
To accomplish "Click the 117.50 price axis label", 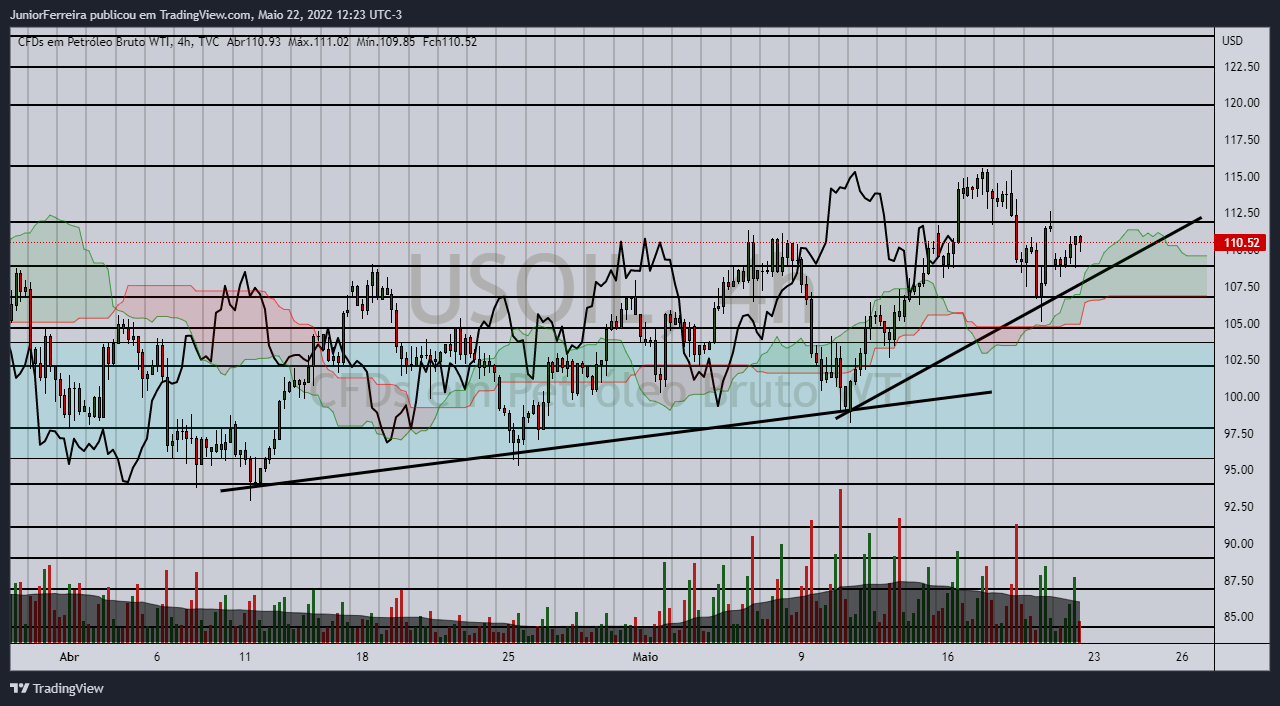I will [x=1241, y=140].
